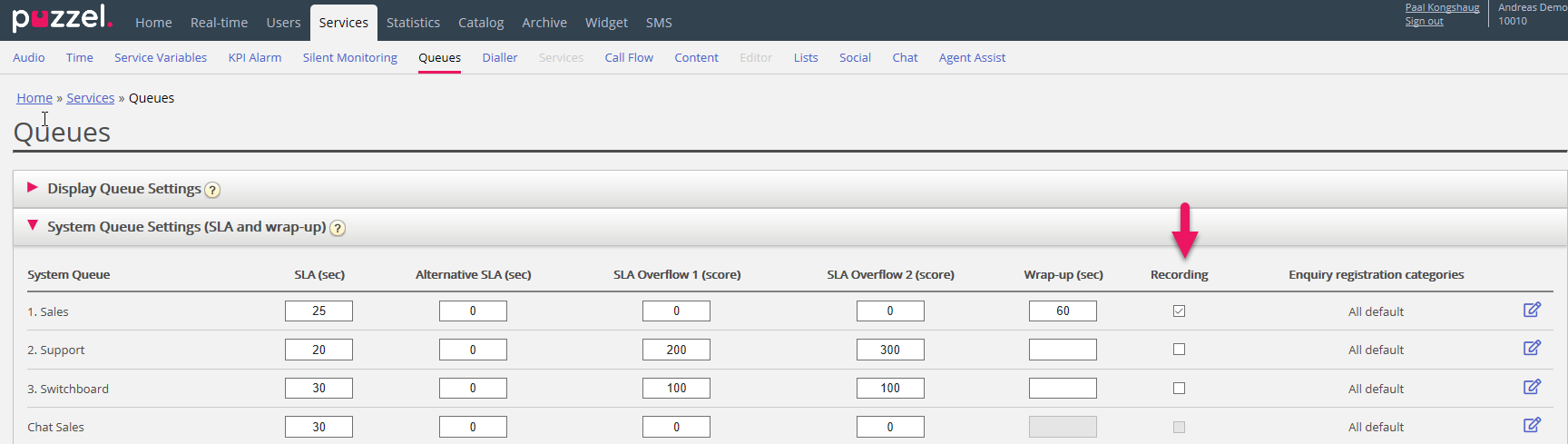Click the edit icon for Sales queue
1568x444 pixels.
1532,311
